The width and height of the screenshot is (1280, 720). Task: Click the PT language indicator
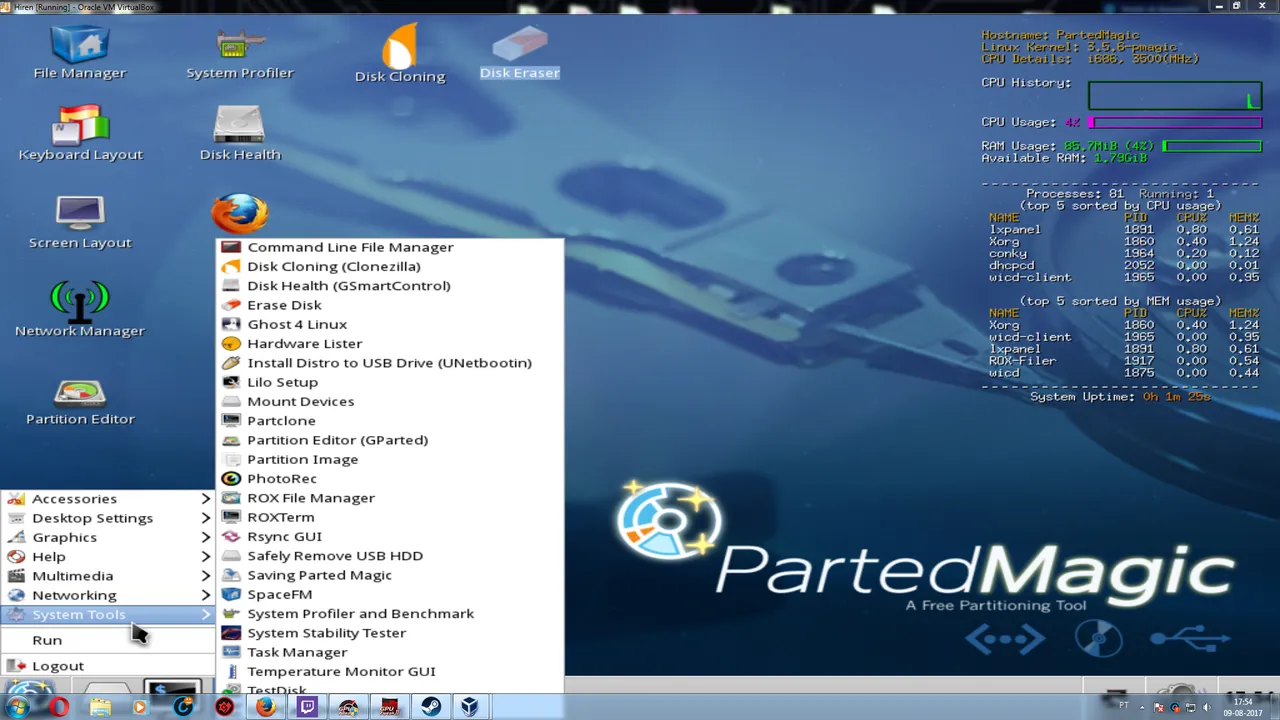coord(1124,706)
